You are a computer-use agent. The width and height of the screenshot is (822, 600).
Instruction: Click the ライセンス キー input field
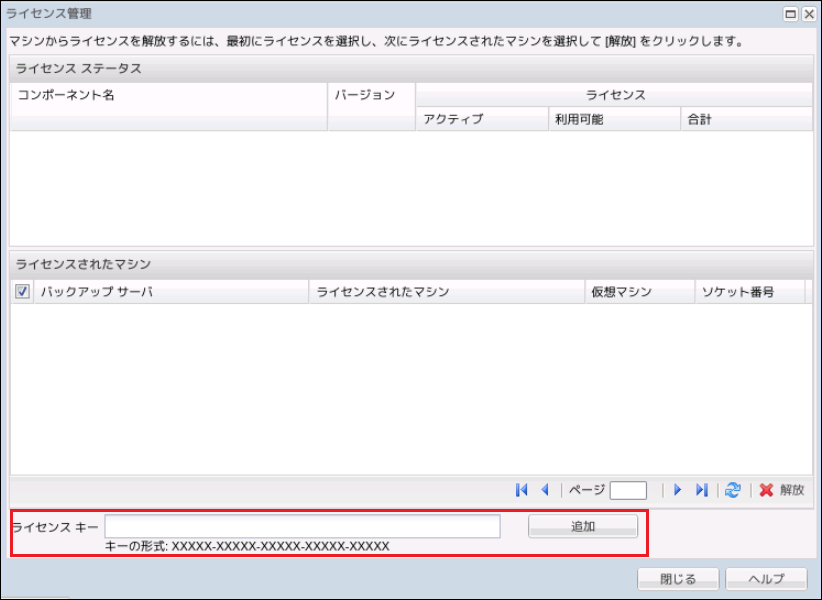coord(302,527)
